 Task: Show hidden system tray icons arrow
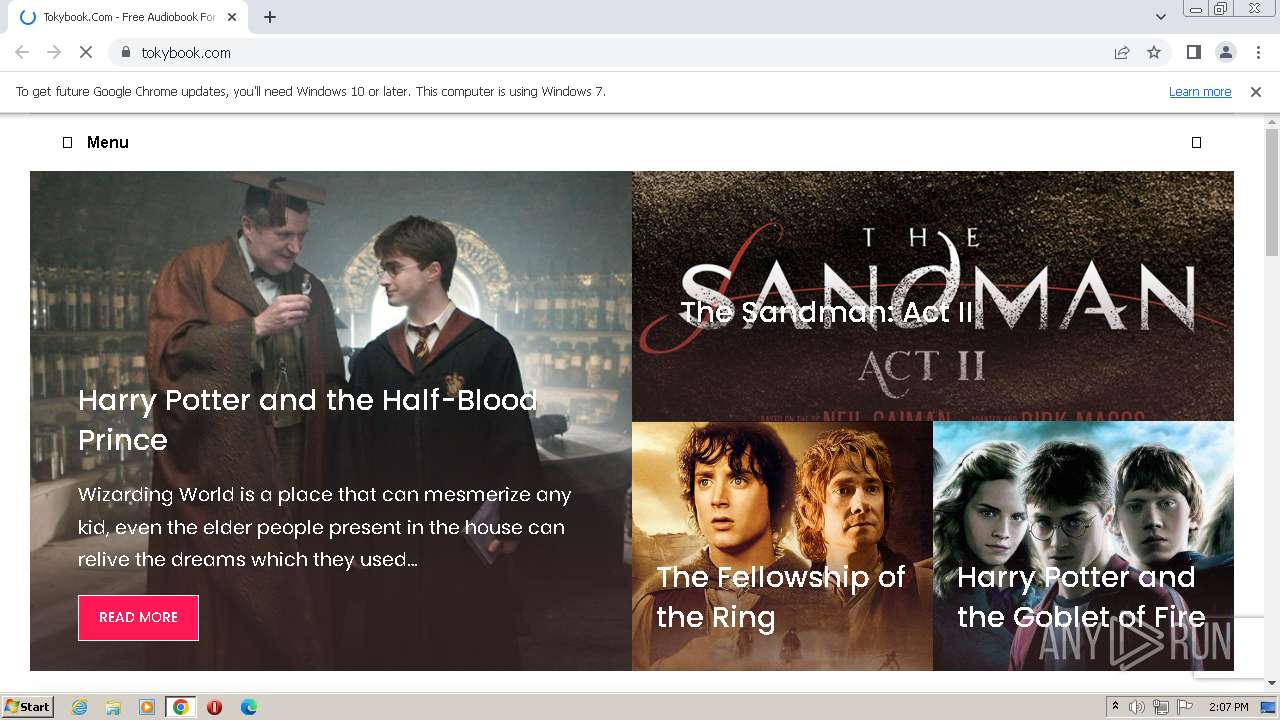click(x=1115, y=707)
